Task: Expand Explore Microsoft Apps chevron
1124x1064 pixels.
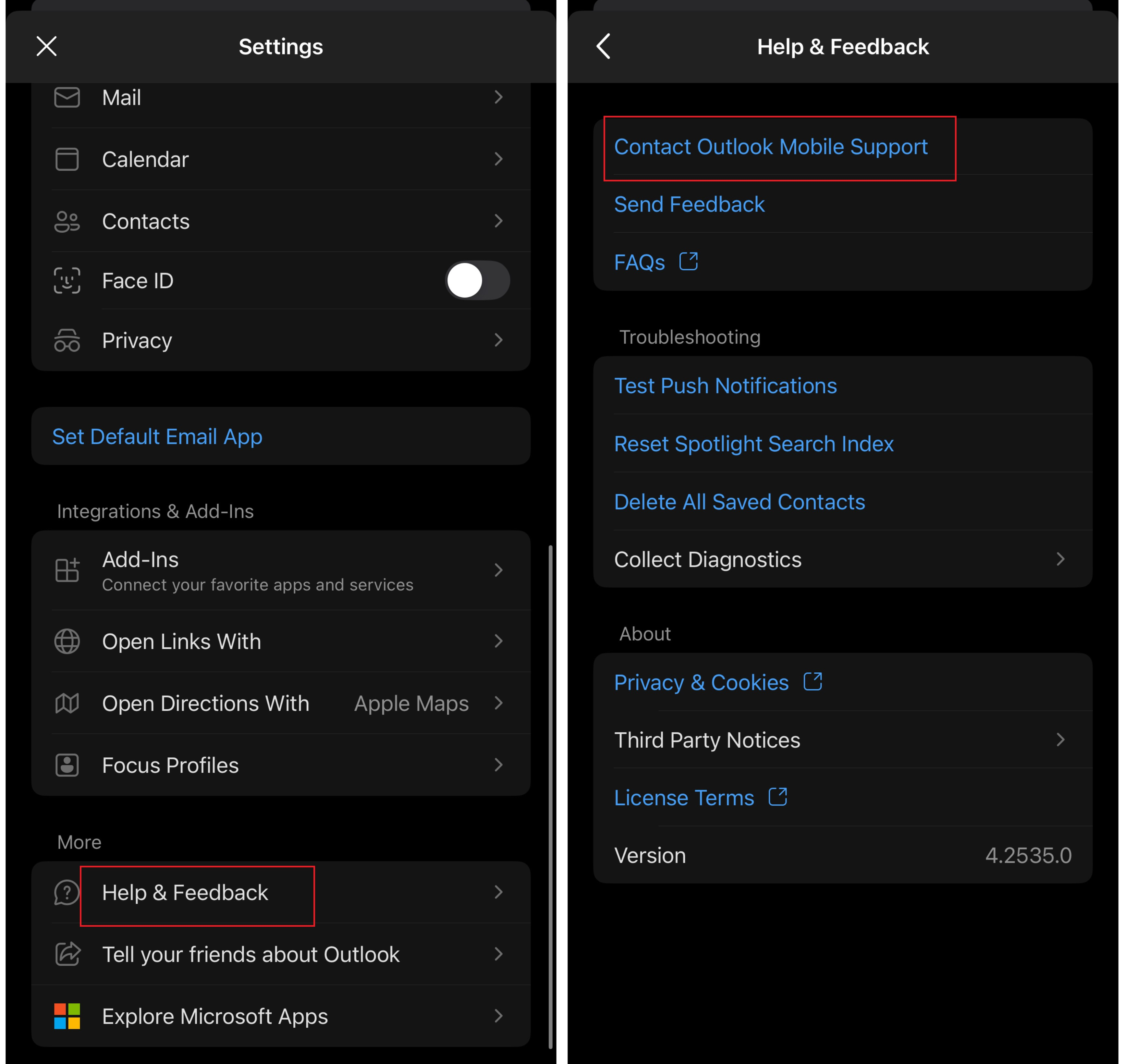Action: (x=498, y=1016)
